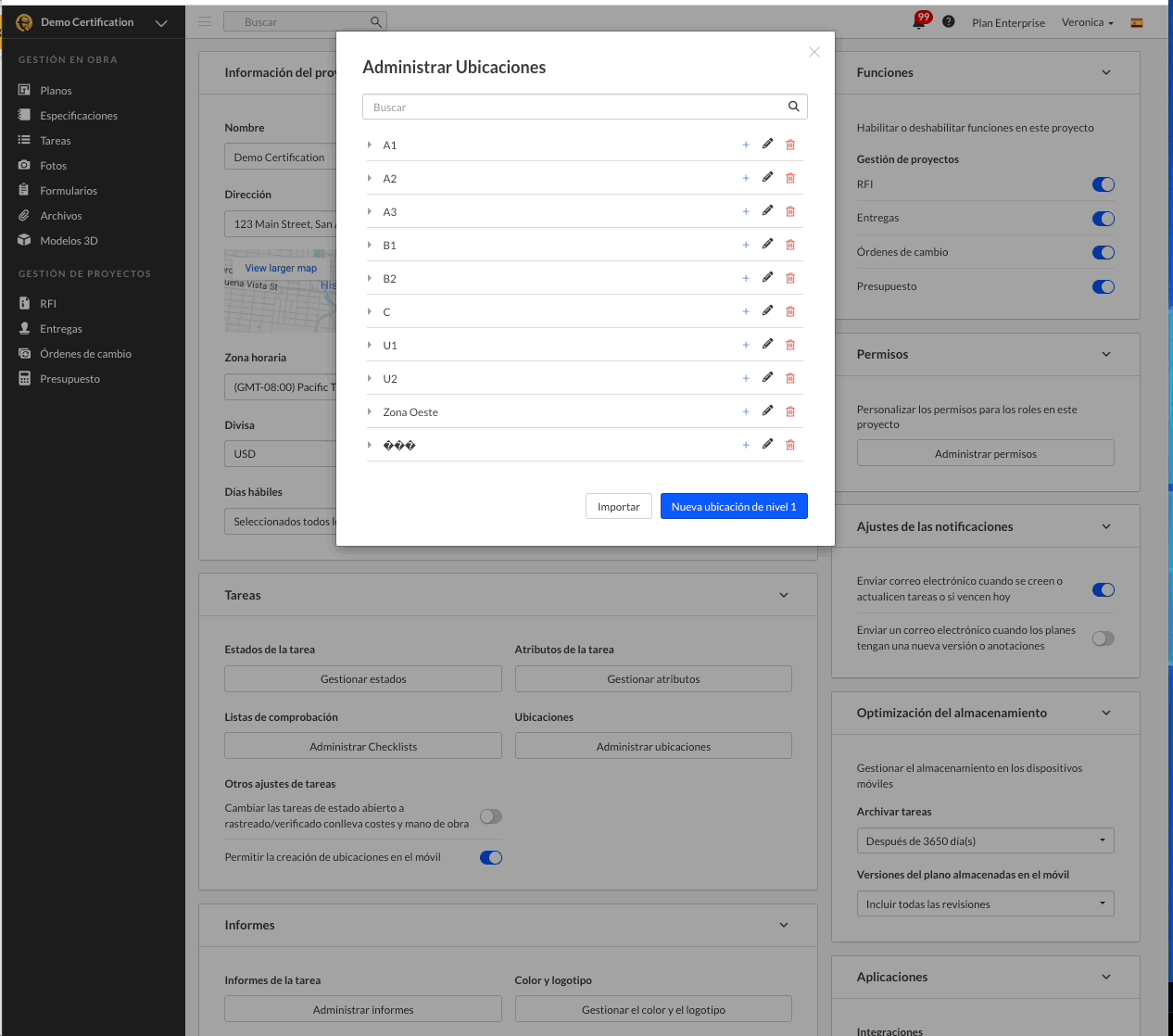Edit the U2 location

(x=767, y=377)
